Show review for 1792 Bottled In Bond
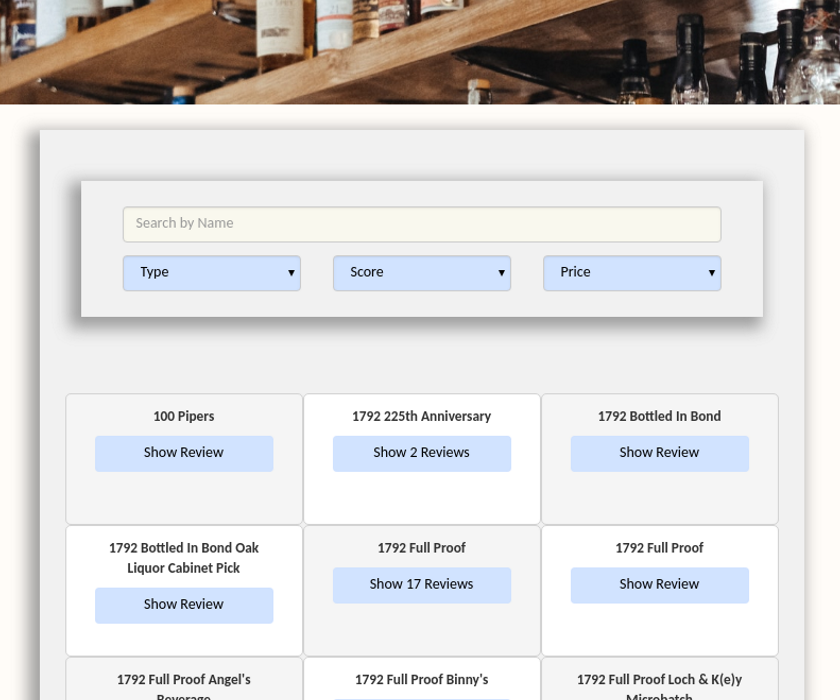This screenshot has width=840, height=700. click(x=659, y=453)
